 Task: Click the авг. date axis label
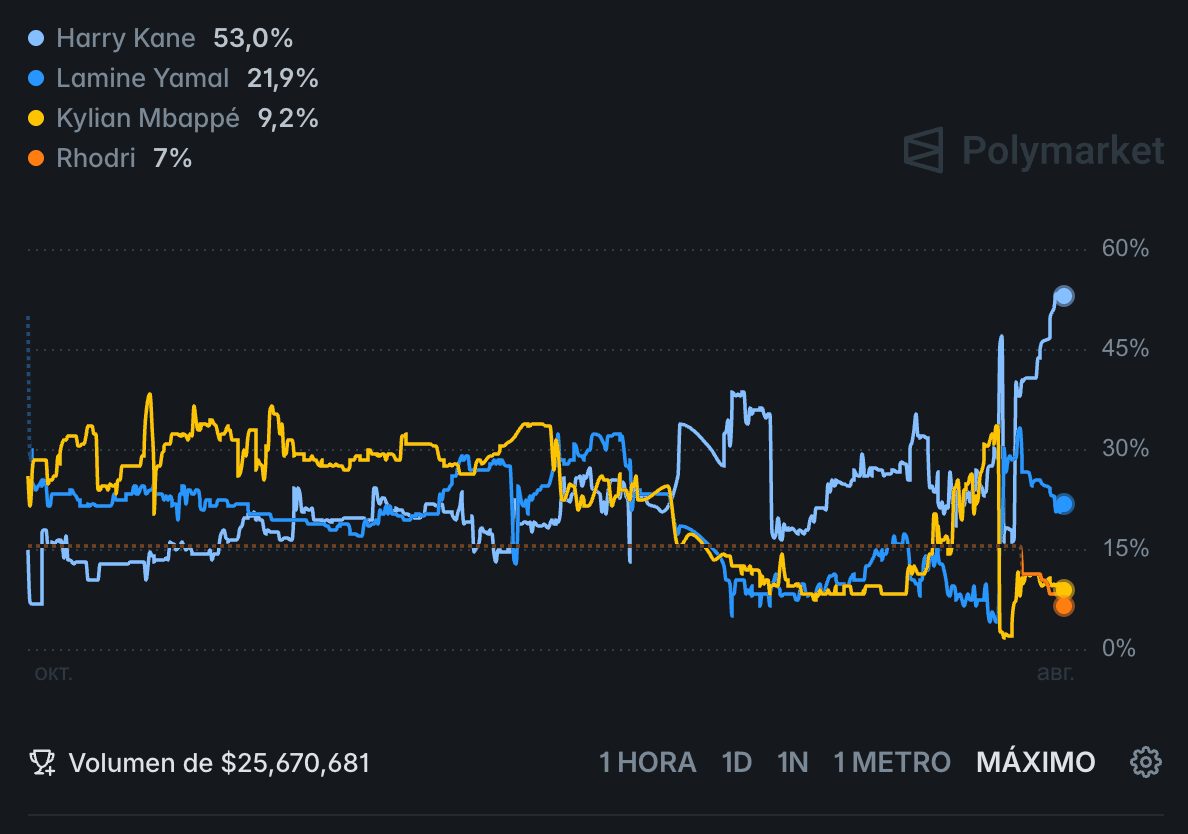[1055, 673]
